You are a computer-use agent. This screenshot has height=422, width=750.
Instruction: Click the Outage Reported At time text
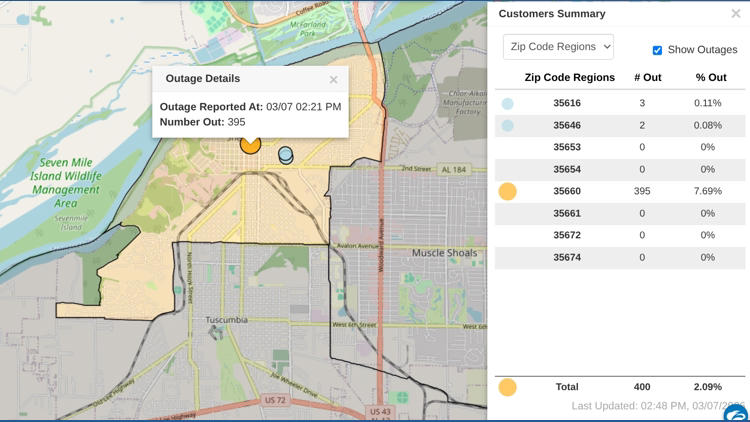click(250, 107)
